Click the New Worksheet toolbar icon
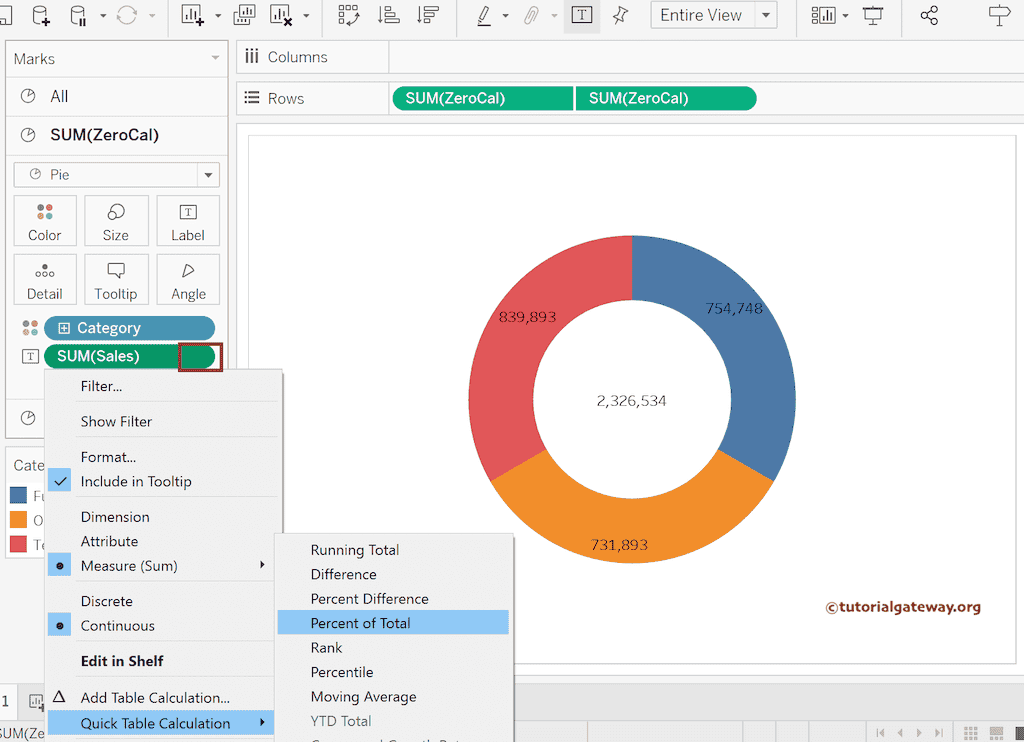This screenshot has height=742, width=1024. click(193, 15)
